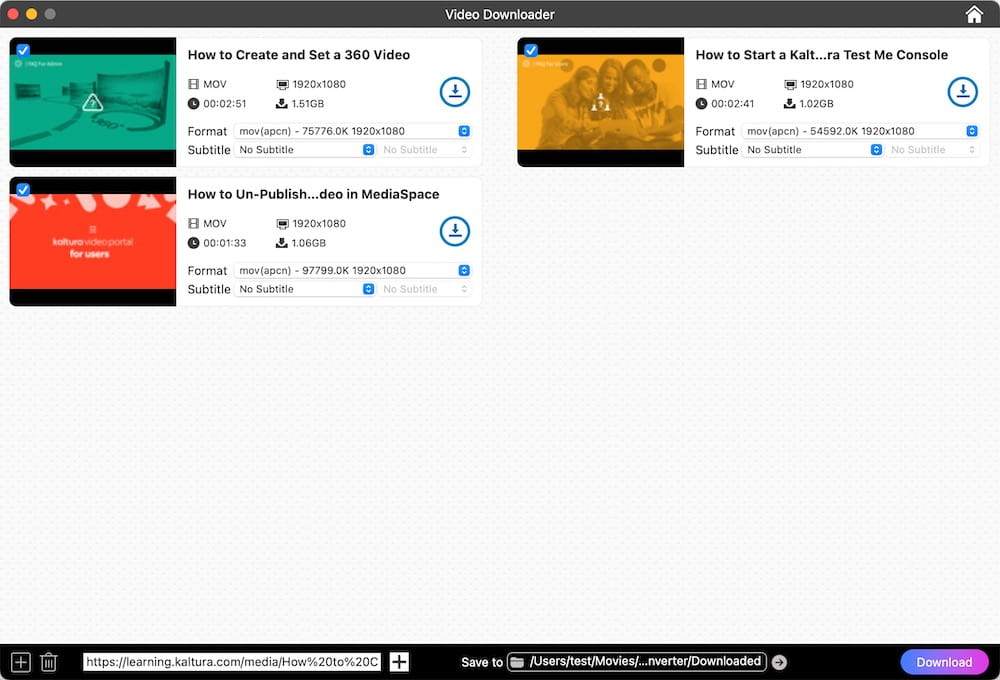Viewport: 1000px width, 680px height.
Task: Open the Home screen via the house icon
Action: pos(974,14)
